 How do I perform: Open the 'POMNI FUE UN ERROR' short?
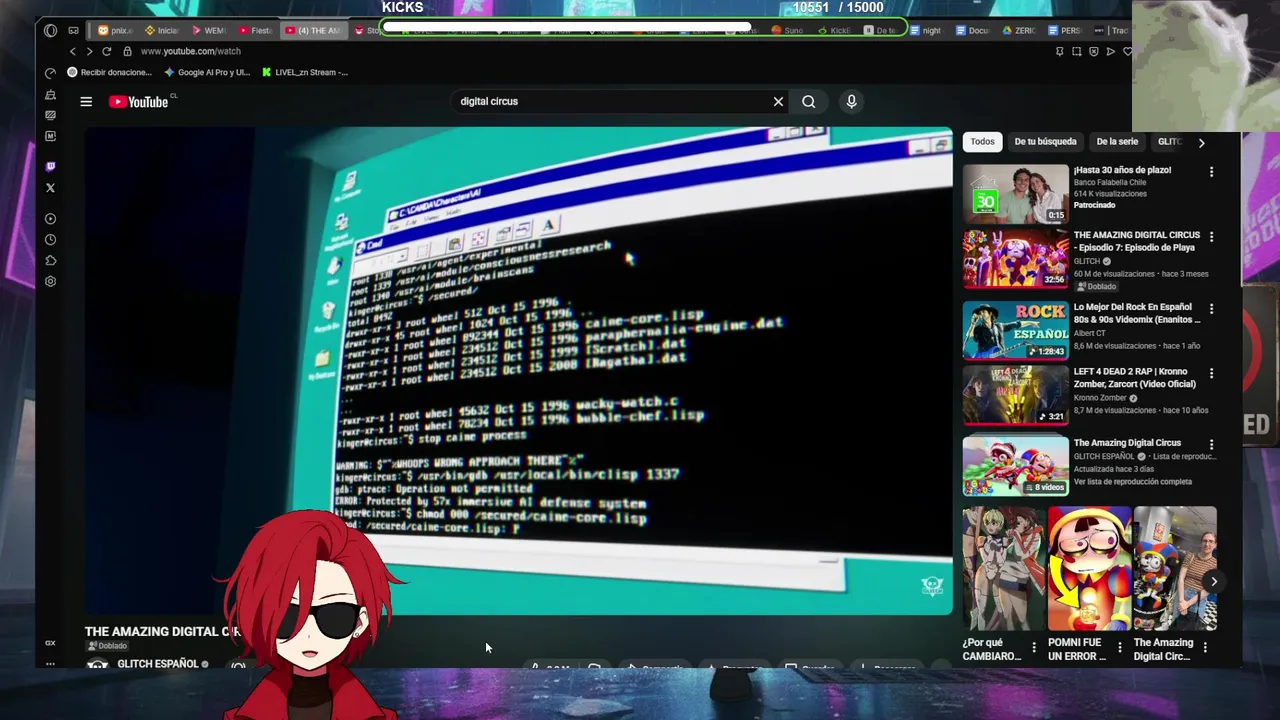point(1089,568)
